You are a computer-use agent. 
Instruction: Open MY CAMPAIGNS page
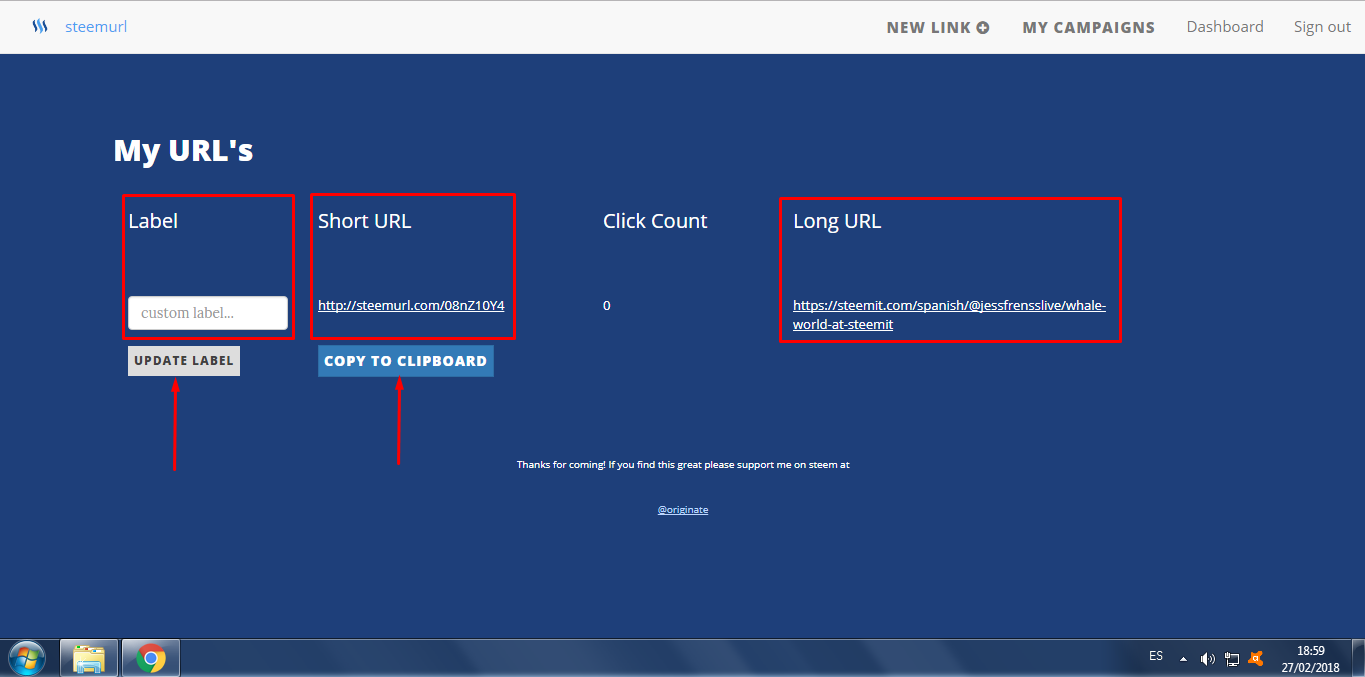(x=1088, y=27)
